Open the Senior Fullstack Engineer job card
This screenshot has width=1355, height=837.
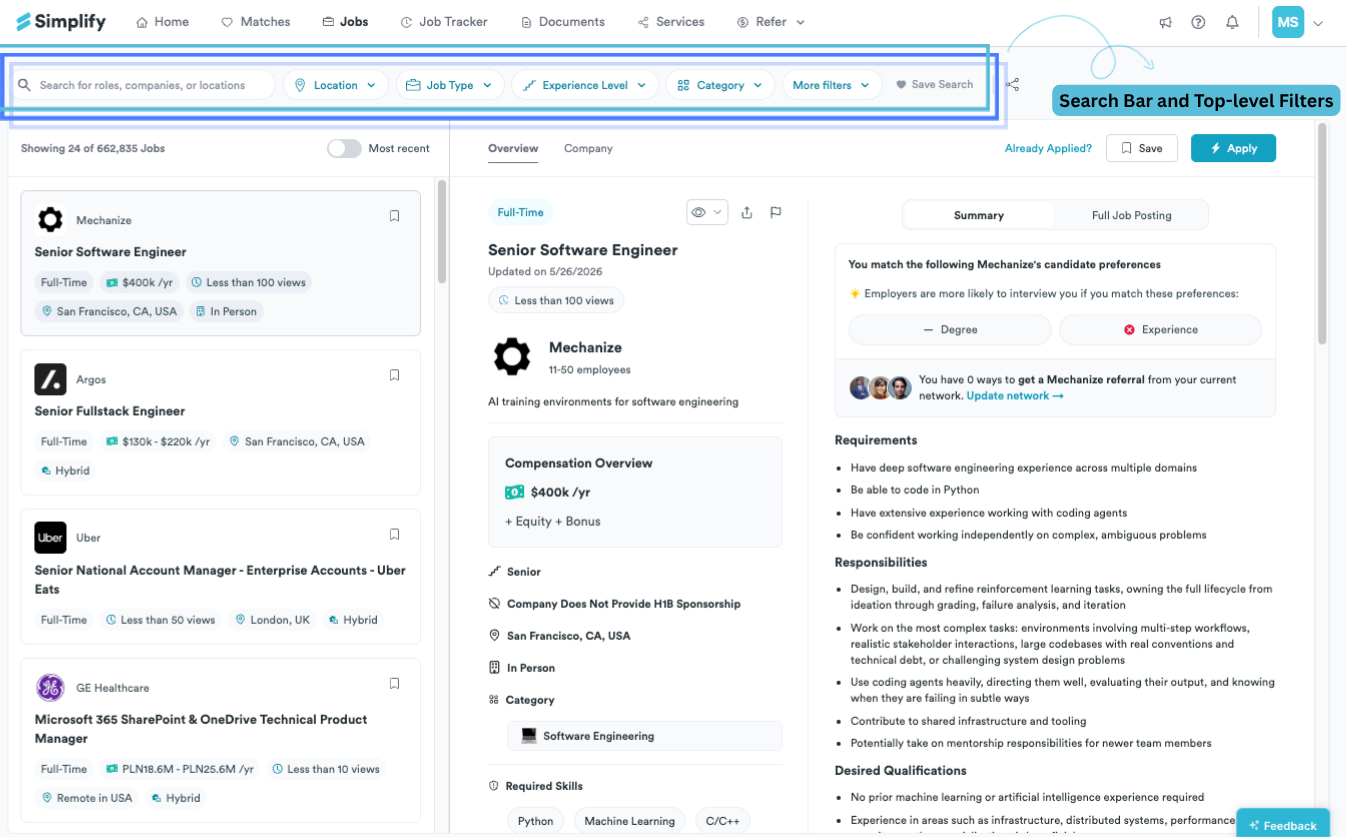[220, 422]
